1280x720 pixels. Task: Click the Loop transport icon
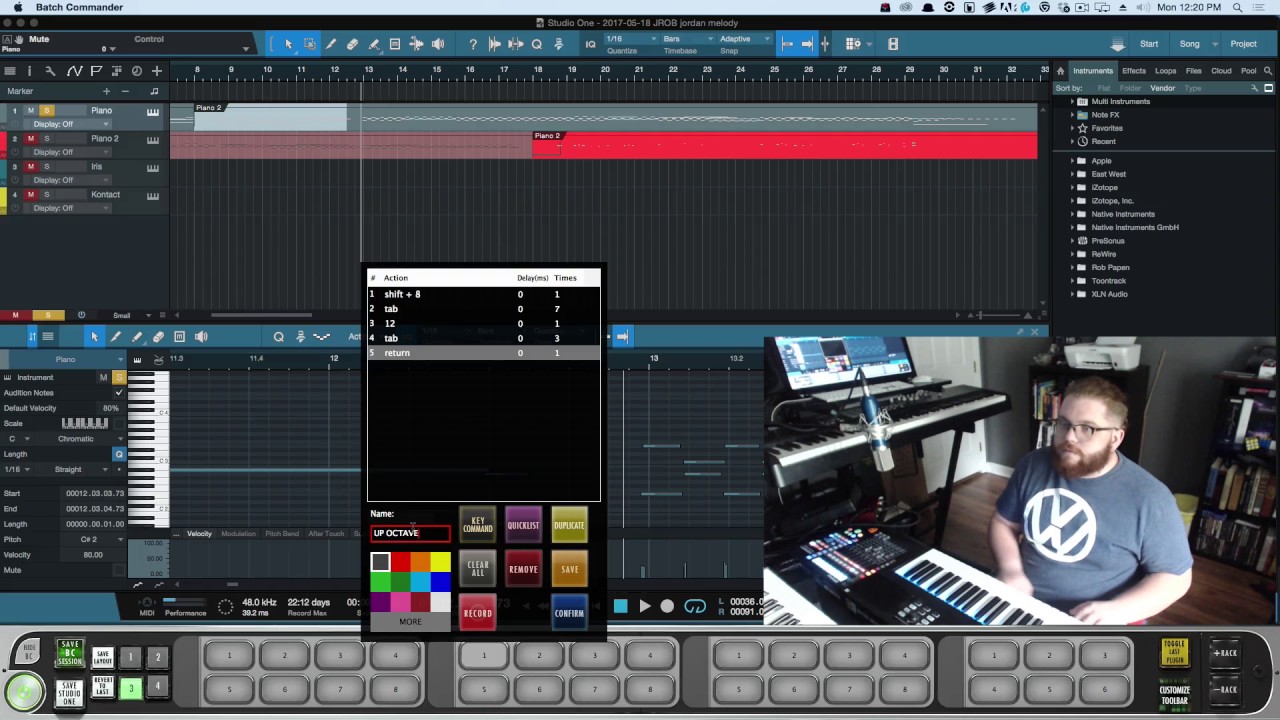(694, 606)
